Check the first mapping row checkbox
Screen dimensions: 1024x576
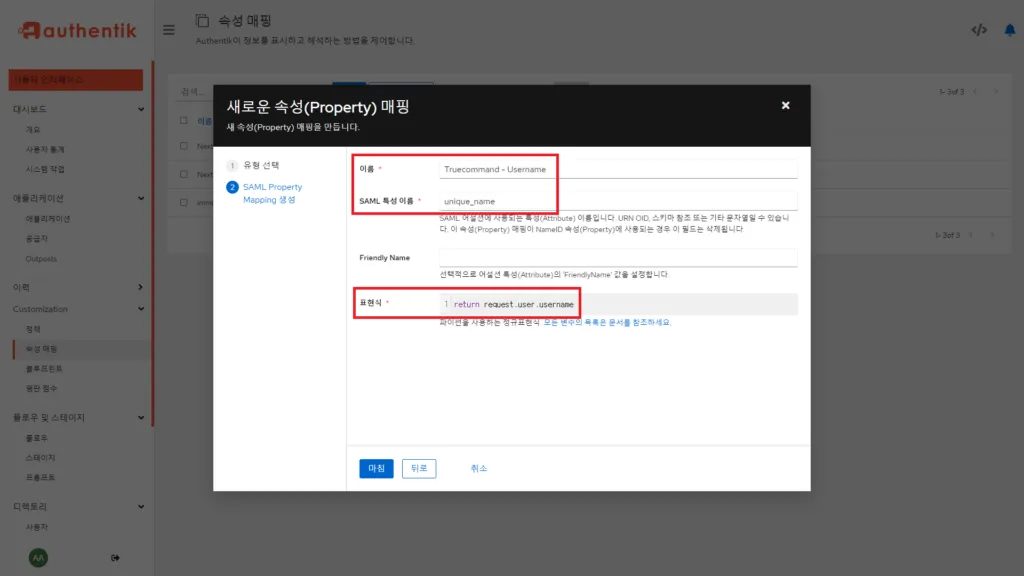(x=184, y=145)
